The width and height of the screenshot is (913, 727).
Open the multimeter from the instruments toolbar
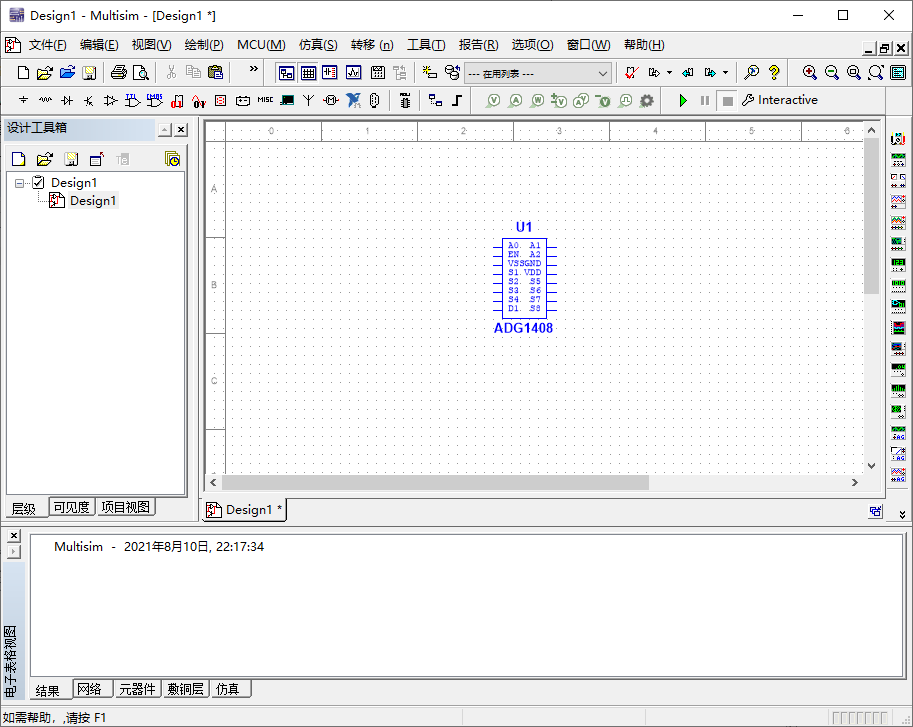coord(897,141)
